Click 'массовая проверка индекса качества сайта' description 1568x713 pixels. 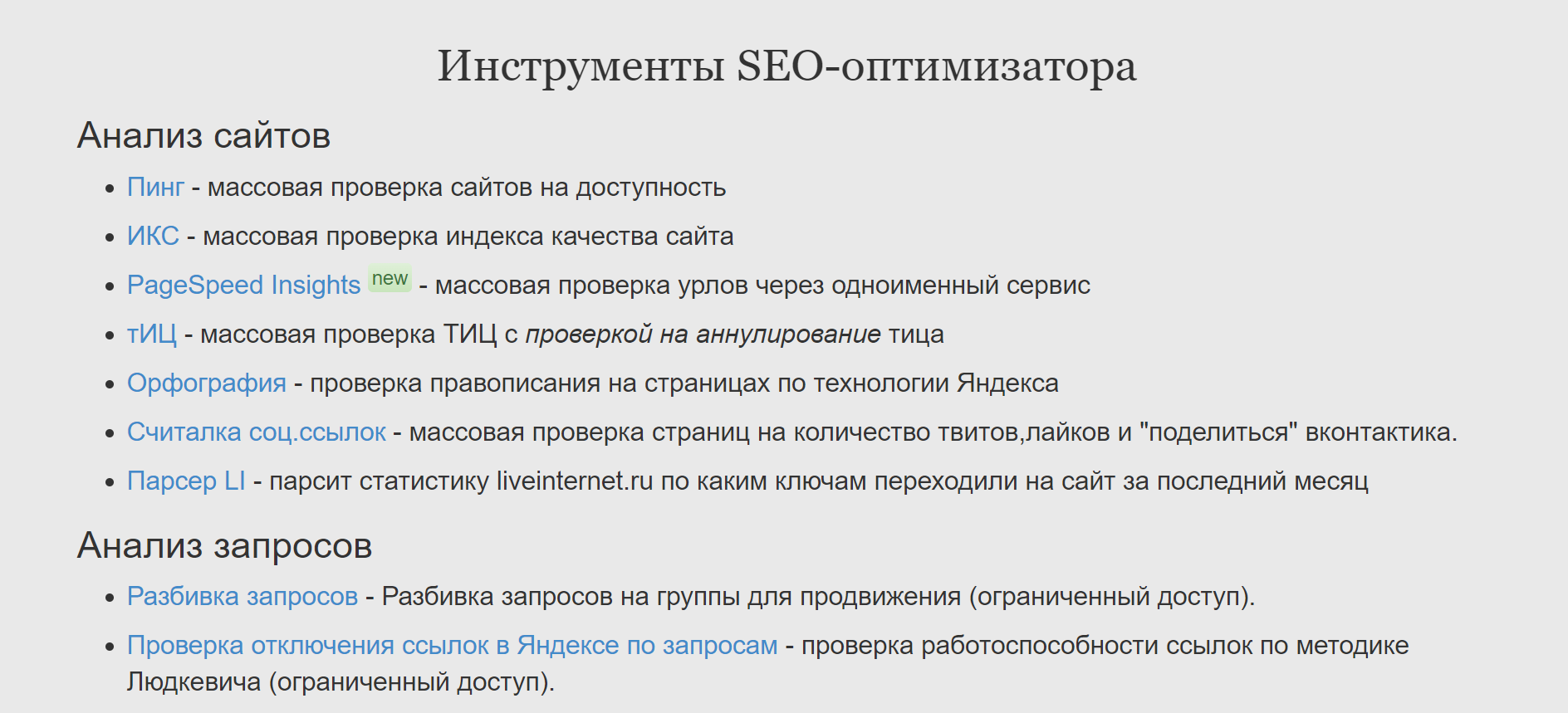[468, 237]
